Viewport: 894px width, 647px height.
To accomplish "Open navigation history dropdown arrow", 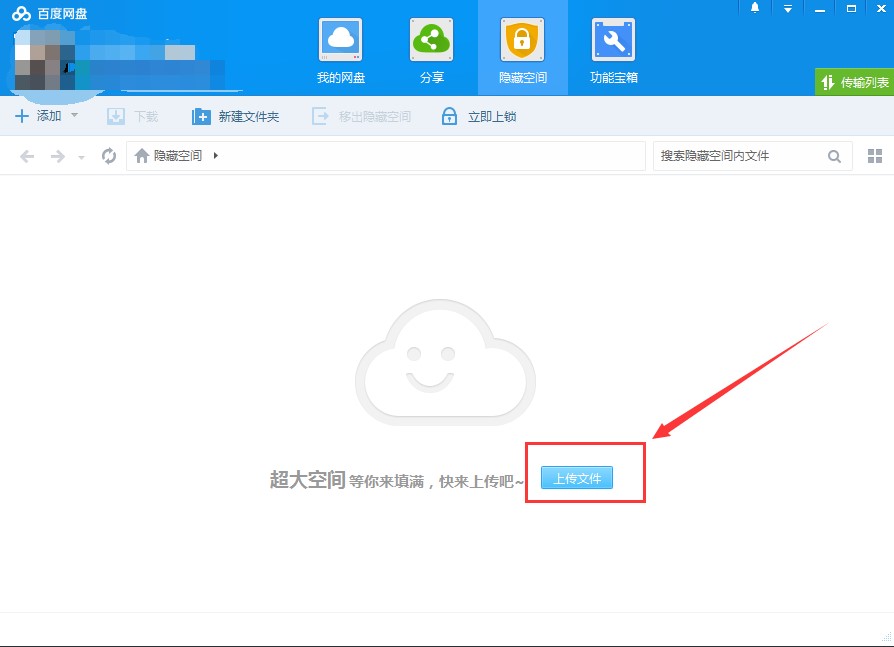I will [x=82, y=157].
